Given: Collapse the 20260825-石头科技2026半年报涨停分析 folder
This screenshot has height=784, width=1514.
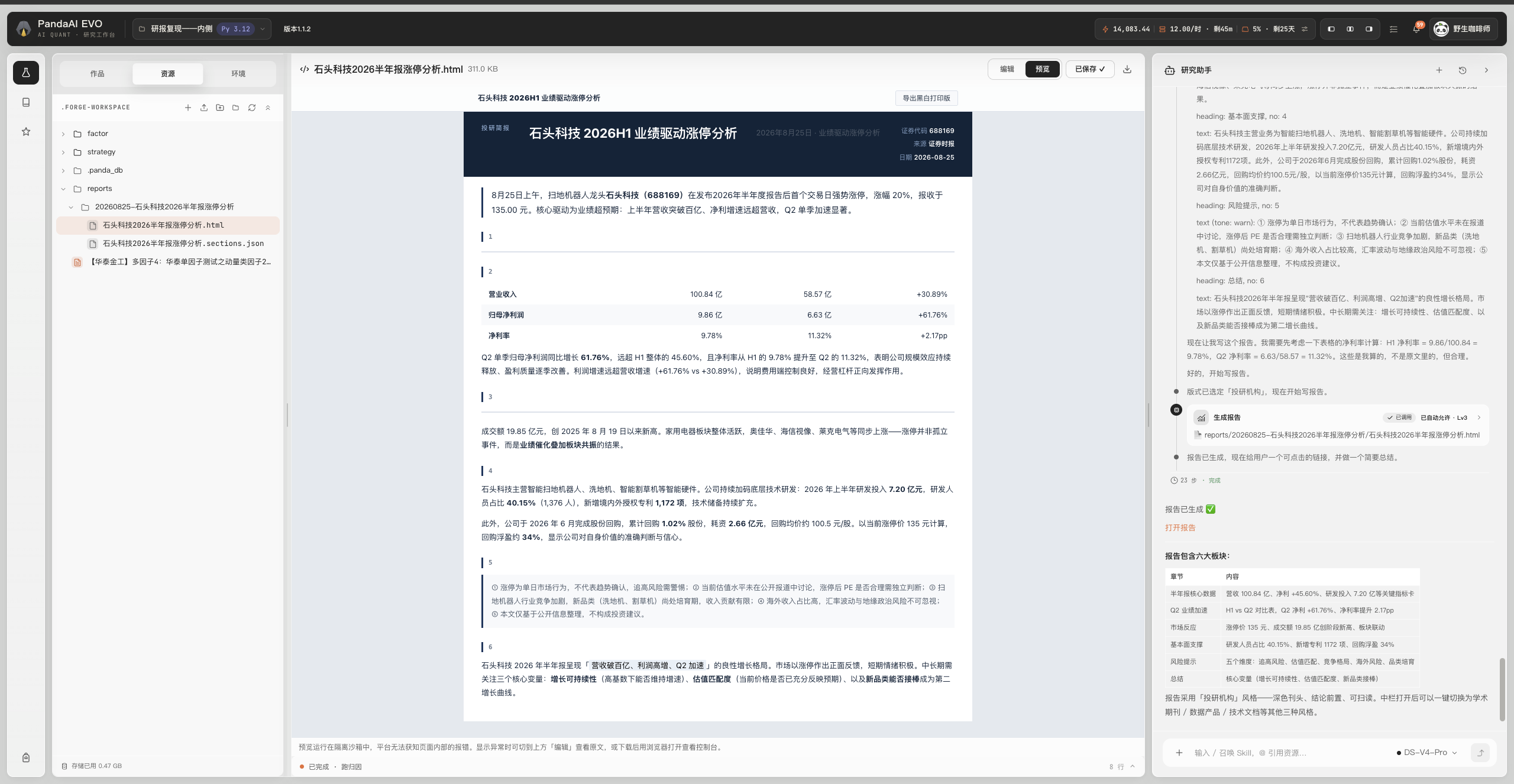Looking at the screenshot, I should [x=71, y=208].
